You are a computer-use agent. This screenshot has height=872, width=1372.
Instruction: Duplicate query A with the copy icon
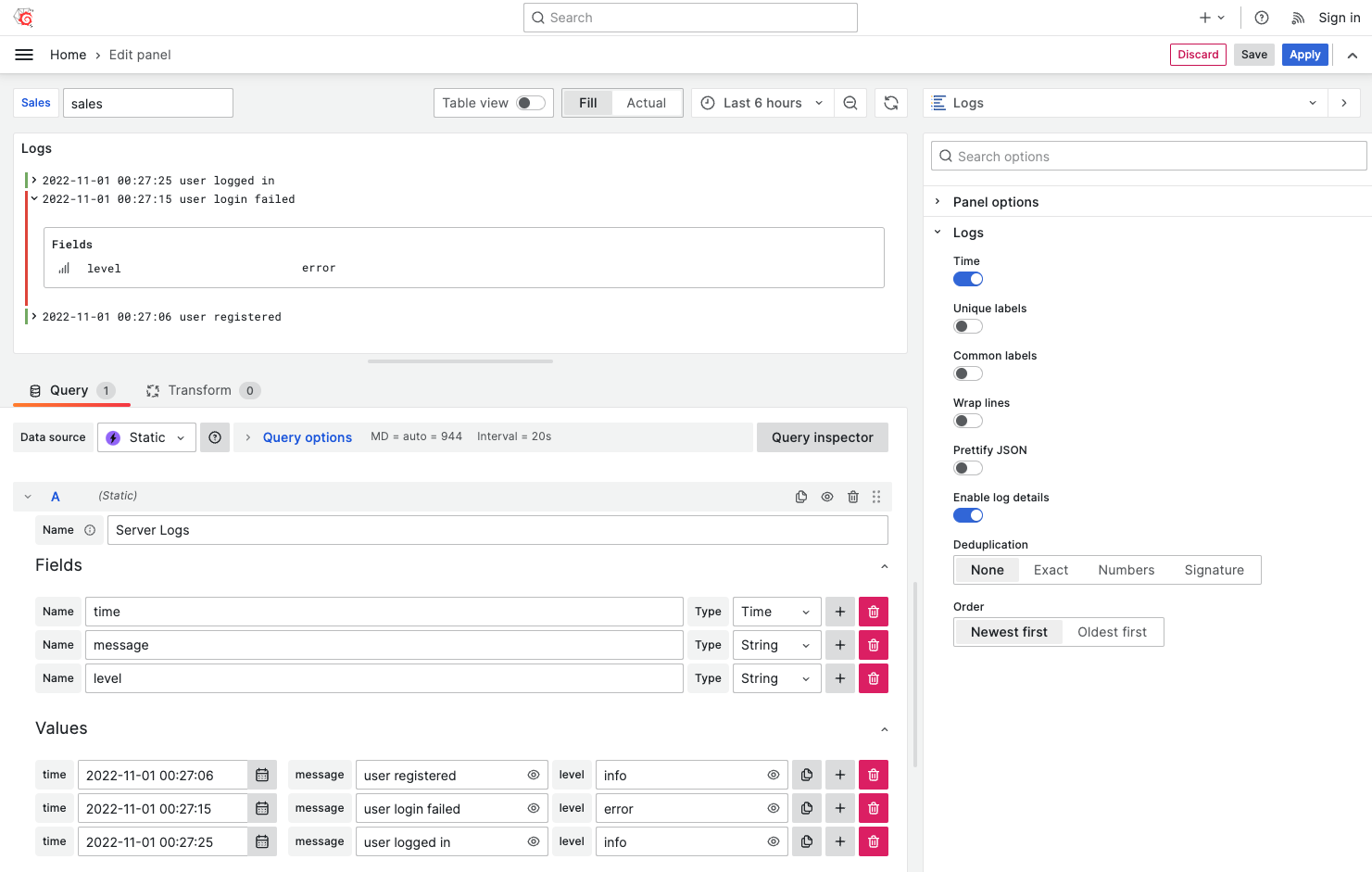pyautogui.click(x=801, y=497)
